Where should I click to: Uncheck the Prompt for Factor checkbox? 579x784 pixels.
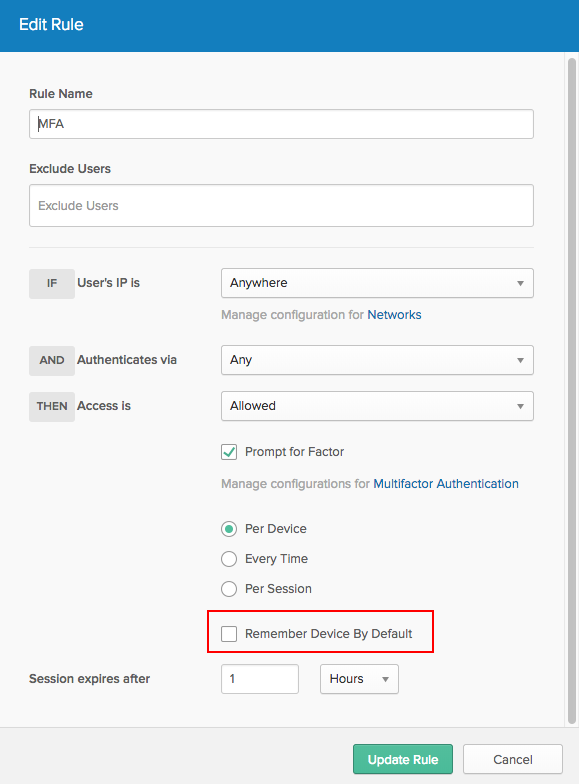[229, 452]
